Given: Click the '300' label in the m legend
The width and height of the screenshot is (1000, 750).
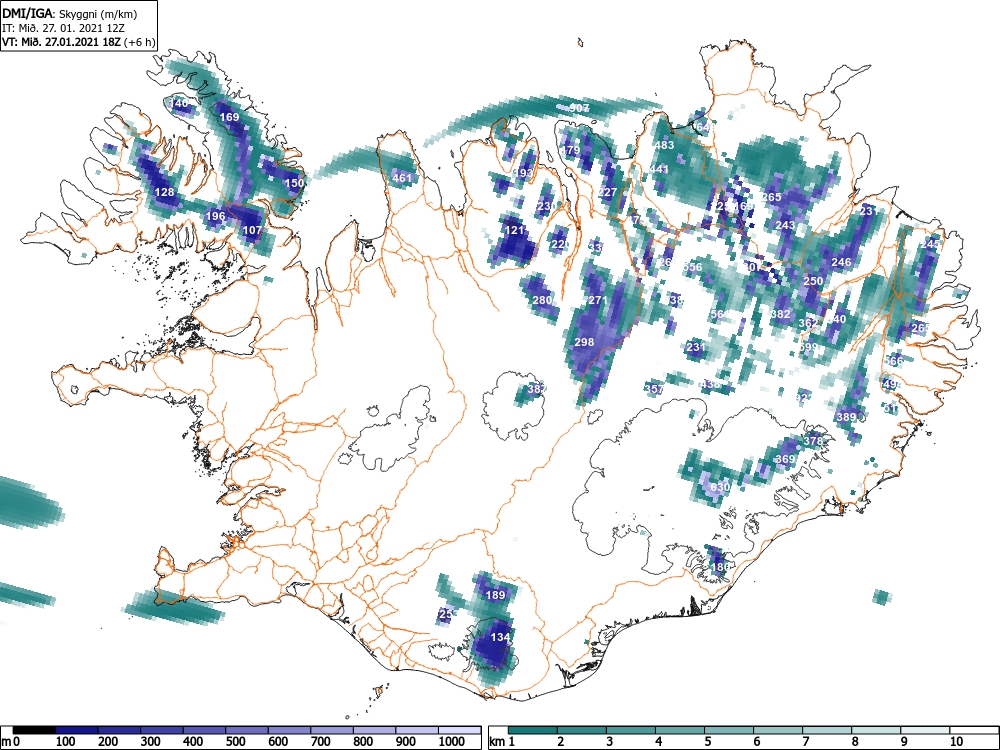Looking at the screenshot, I should (x=151, y=742).
